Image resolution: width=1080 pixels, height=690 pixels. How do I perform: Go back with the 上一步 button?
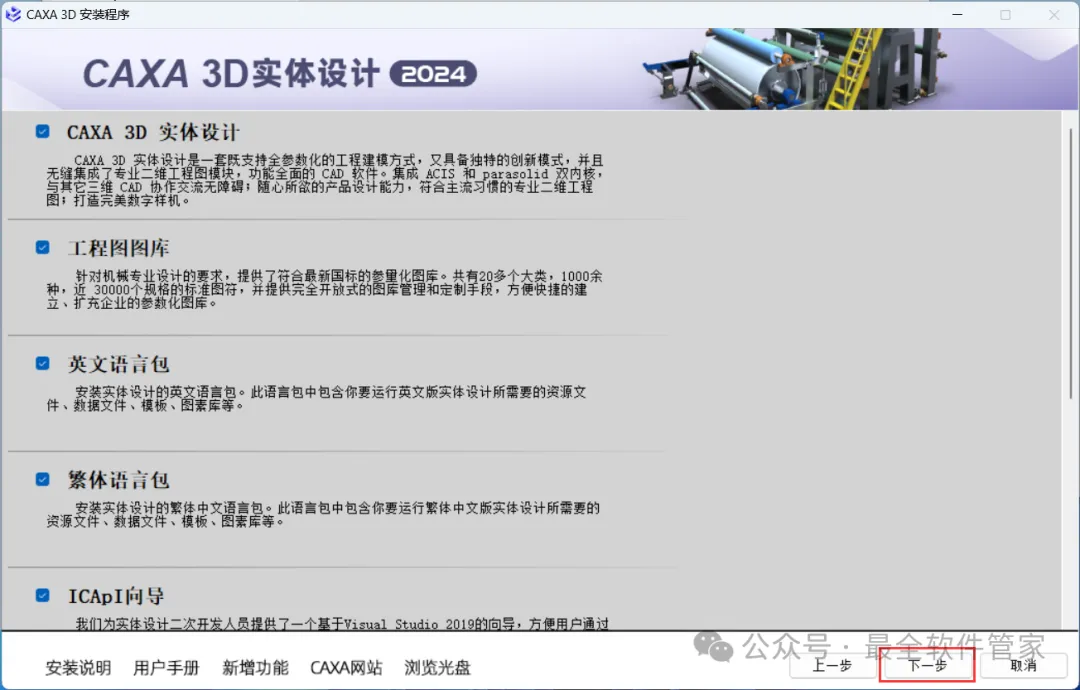832,665
